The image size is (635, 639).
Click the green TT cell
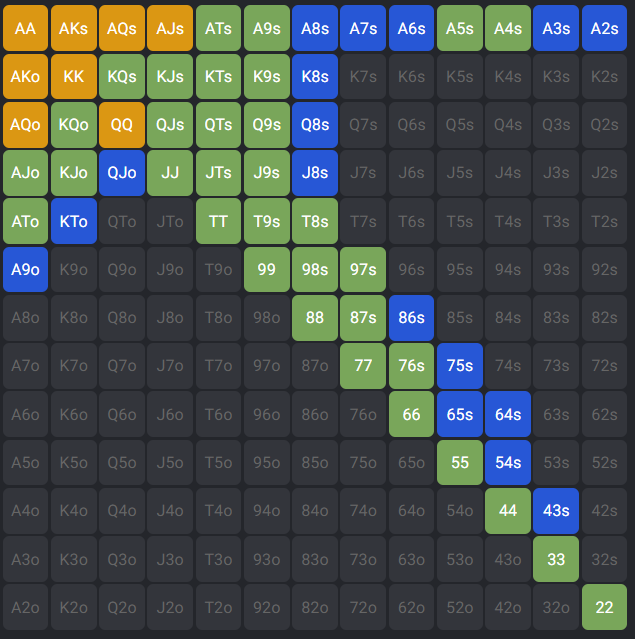[219, 221]
